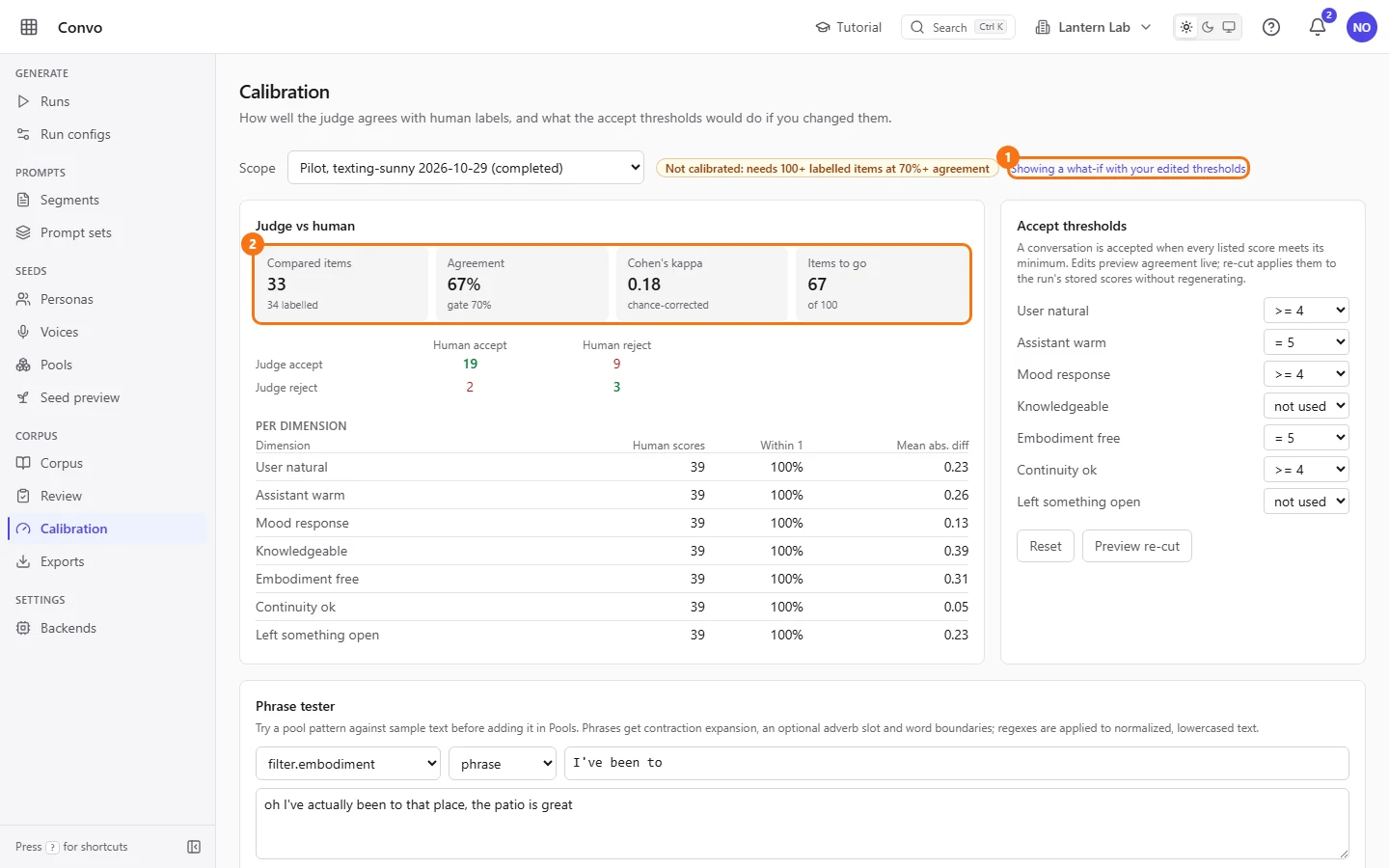Open the NO user avatar menu

click(1362, 27)
